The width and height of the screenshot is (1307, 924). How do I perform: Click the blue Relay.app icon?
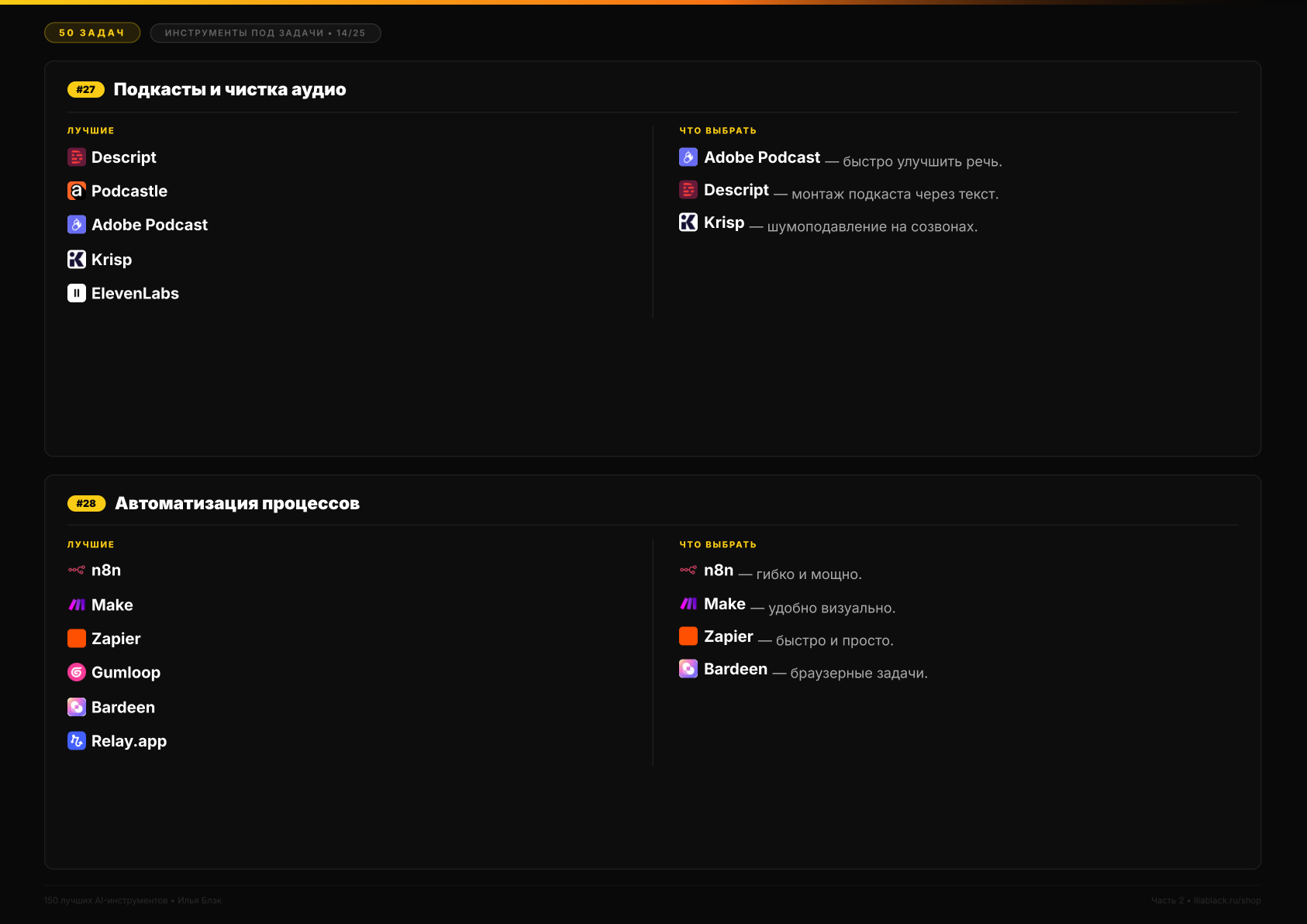77,741
